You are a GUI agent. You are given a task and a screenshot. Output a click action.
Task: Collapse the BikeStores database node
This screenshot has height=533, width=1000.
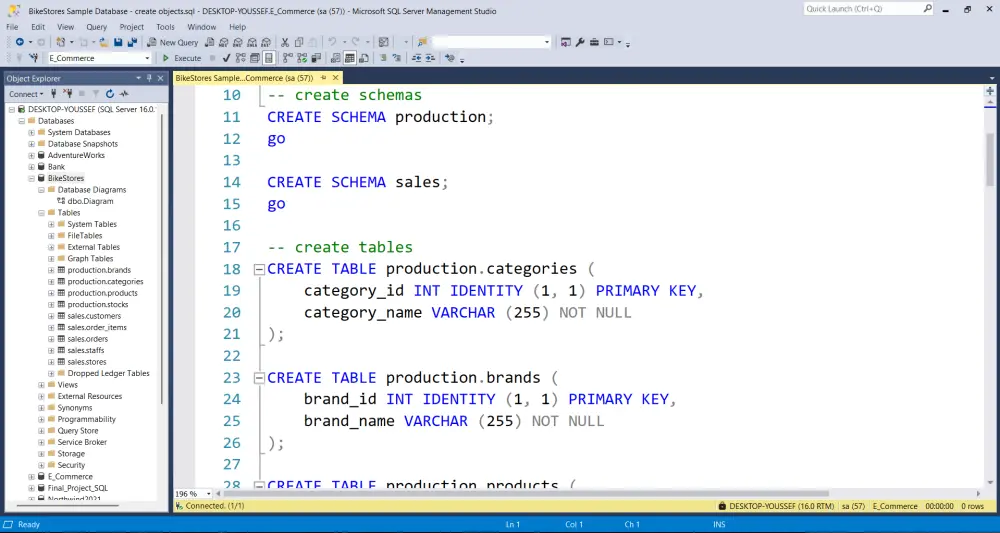[31, 179]
